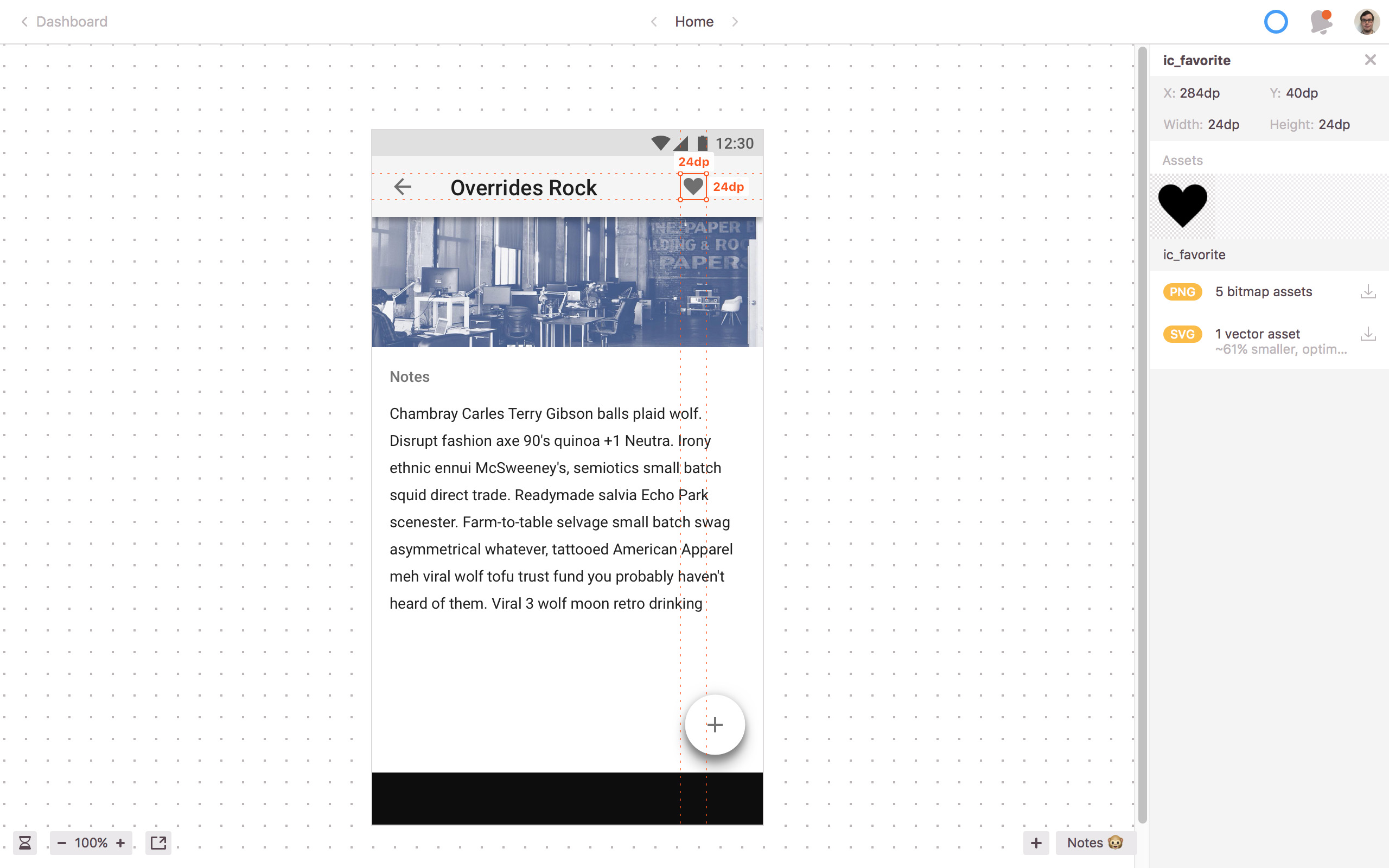This screenshot has width=1389, height=868.
Task: Click the back arrow navigation icon
Action: (400, 187)
